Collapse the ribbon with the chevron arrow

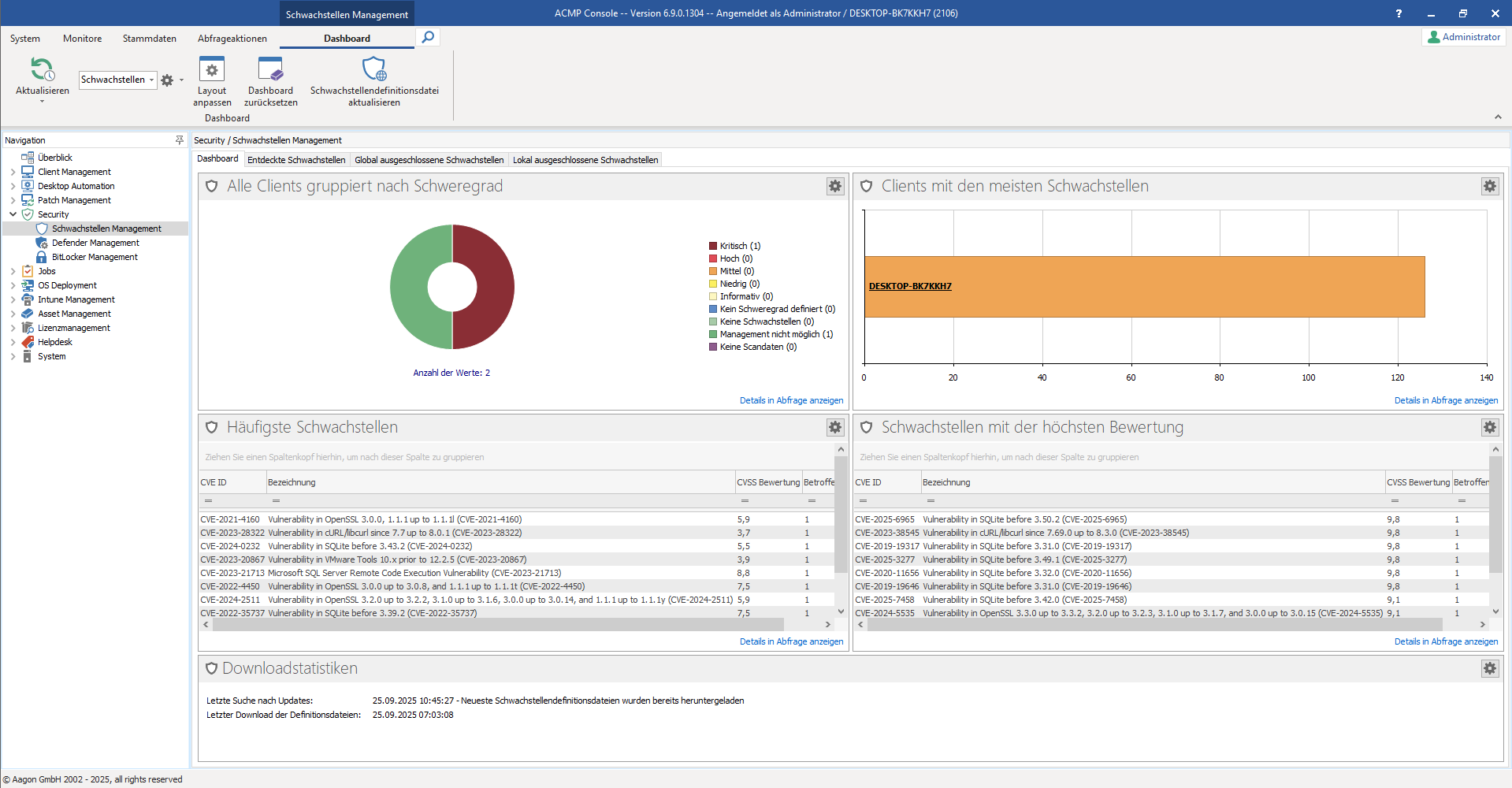point(1497,117)
